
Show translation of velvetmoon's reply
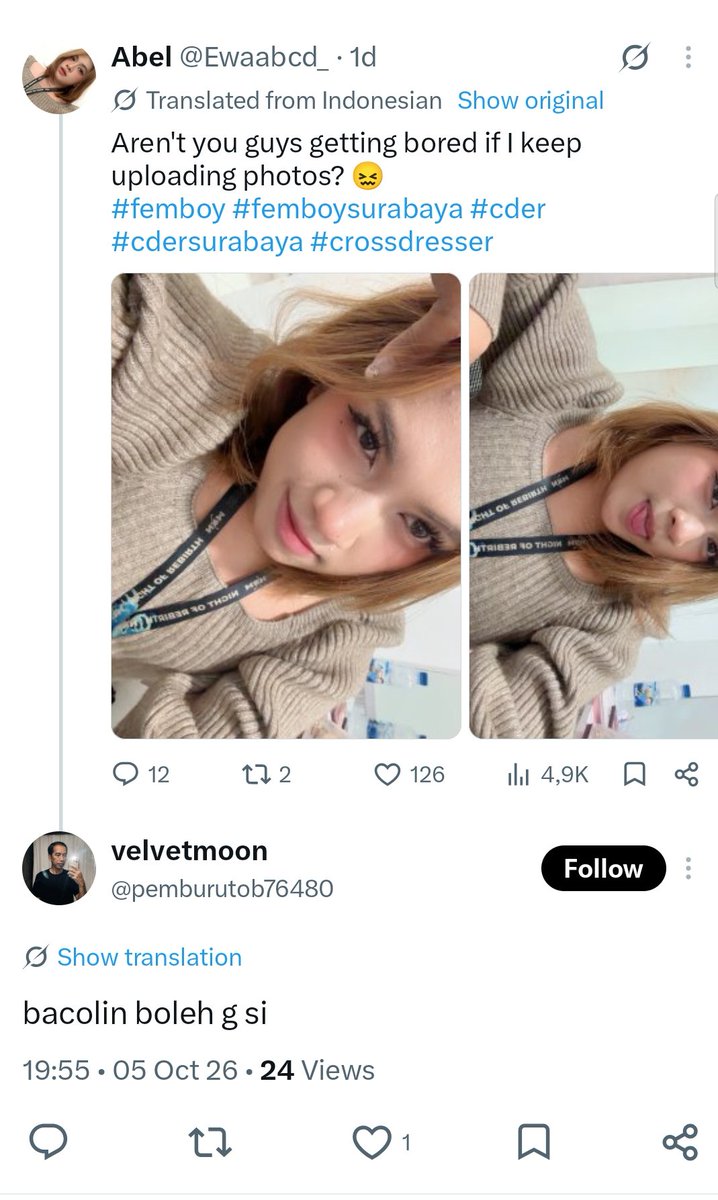point(149,957)
